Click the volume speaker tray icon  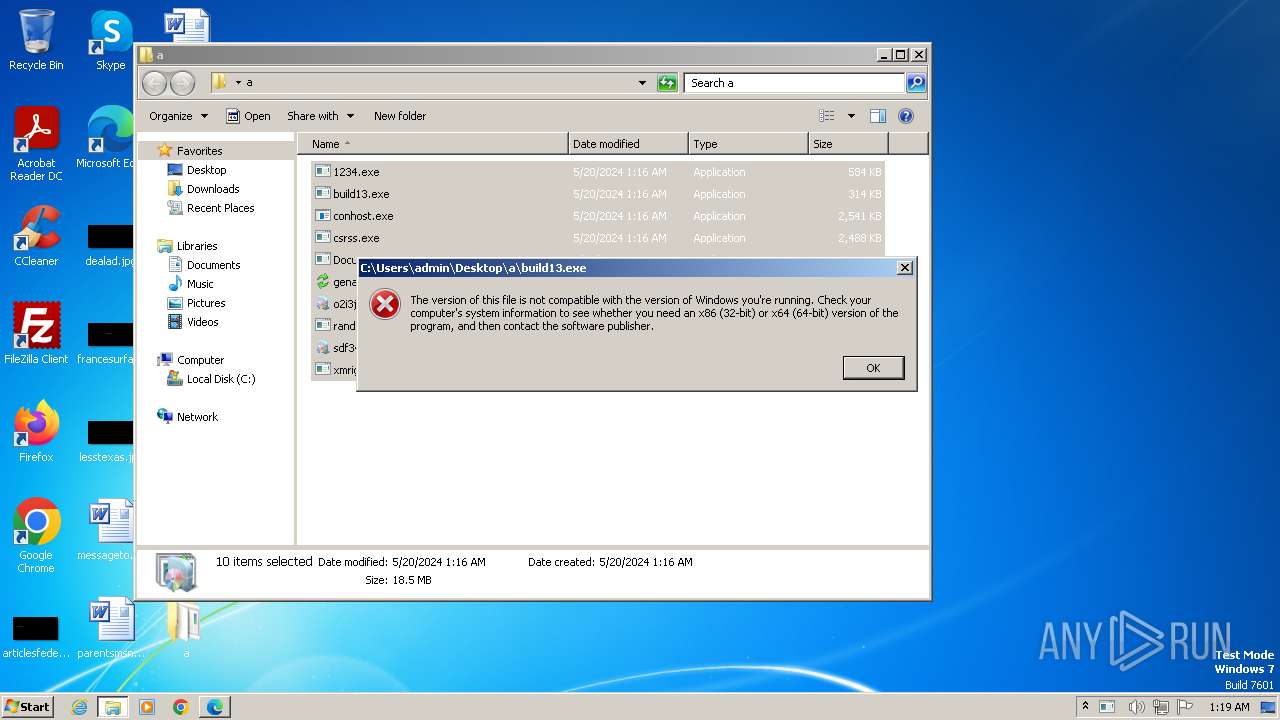pyautogui.click(x=1137, y=707)
